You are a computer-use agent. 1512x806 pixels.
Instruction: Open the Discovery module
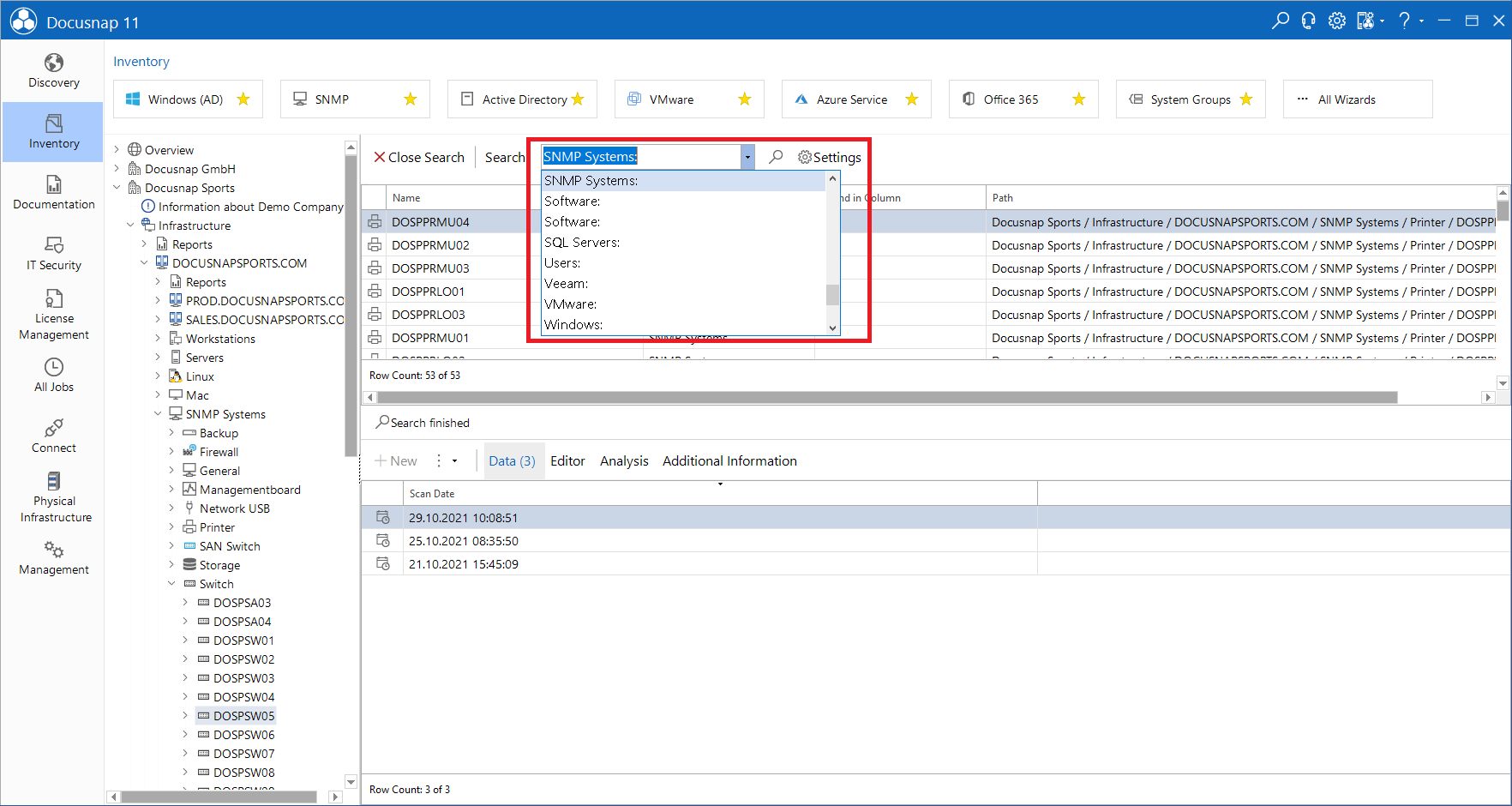tap(53, 71)
